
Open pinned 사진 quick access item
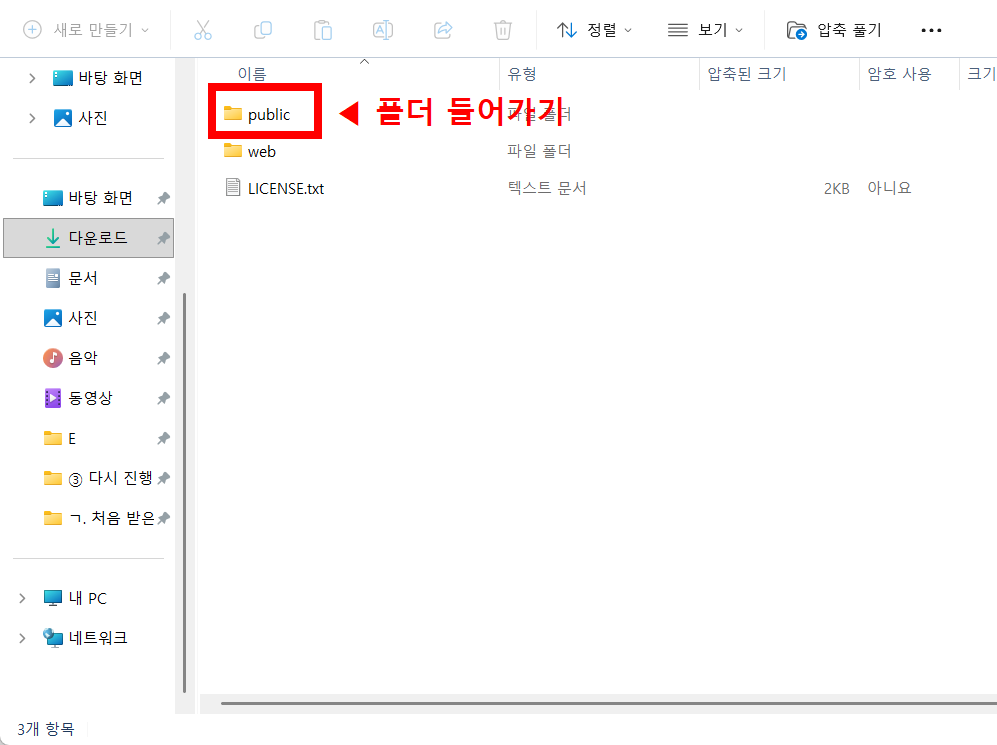tap(71, 318)
